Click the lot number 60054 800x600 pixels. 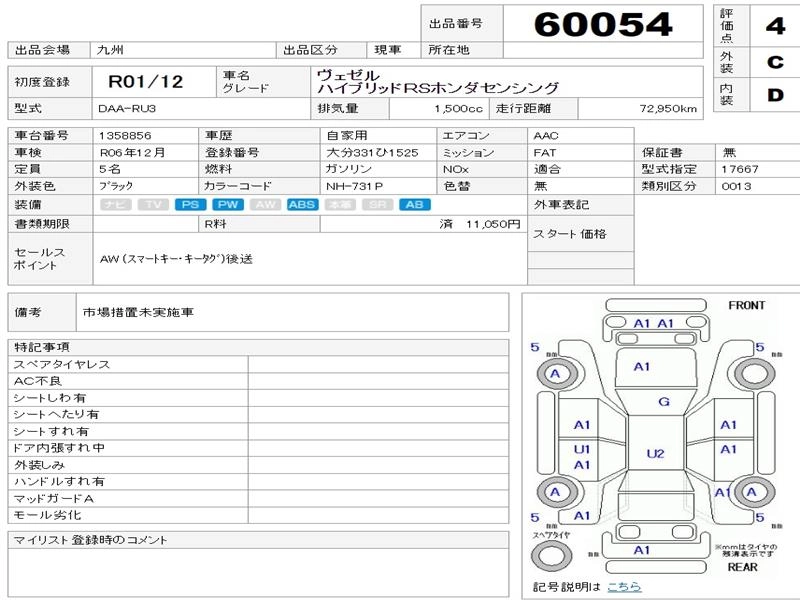point(604,24)
